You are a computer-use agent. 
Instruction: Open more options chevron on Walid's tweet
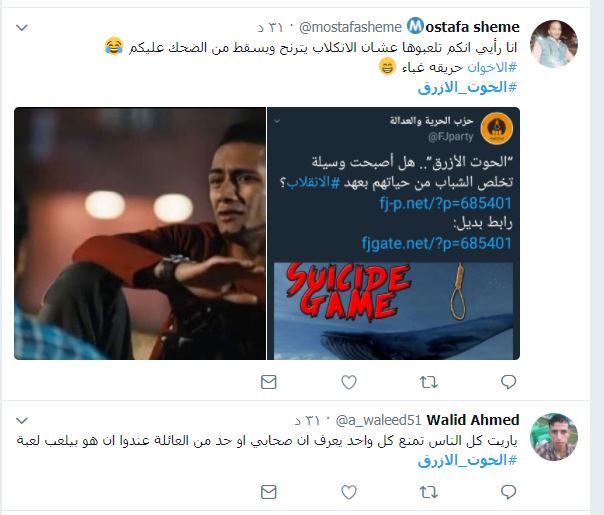click(22, 420)
